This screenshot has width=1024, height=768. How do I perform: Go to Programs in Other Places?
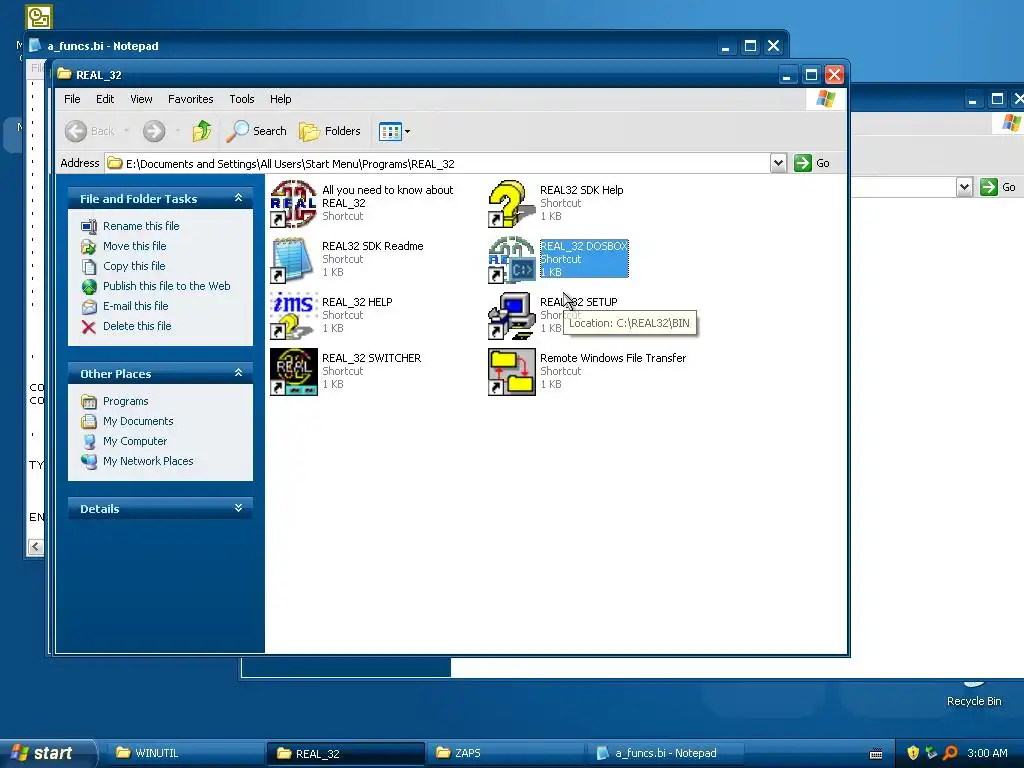click(125, 401)
